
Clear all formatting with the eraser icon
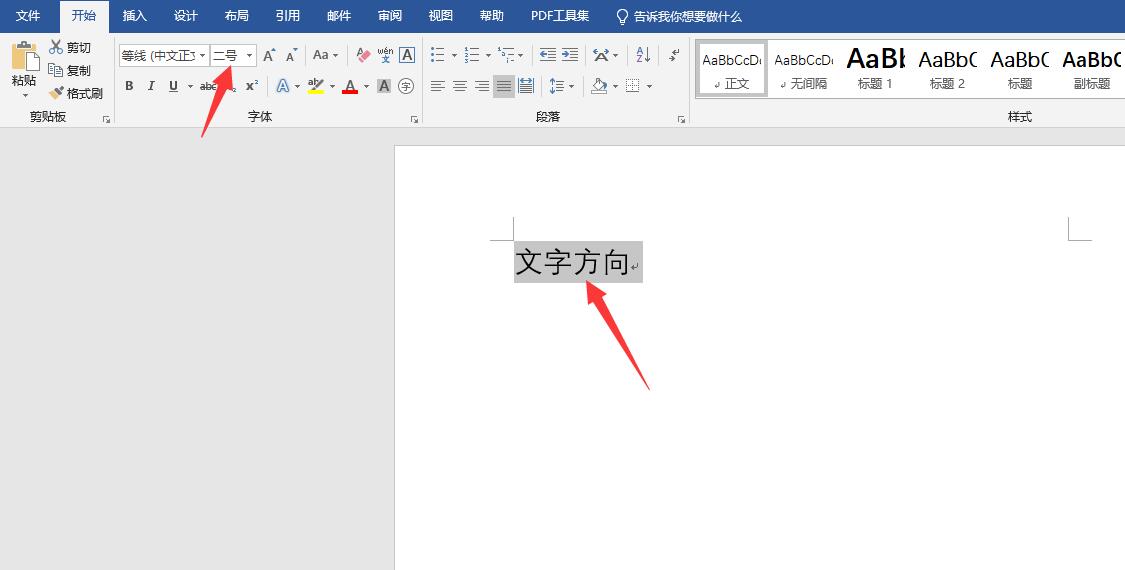(x=363, y=55)
